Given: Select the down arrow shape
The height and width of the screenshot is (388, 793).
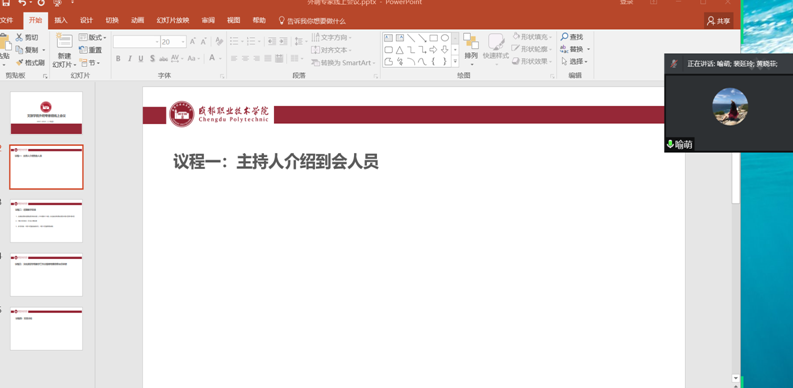Looking at the screenshot, I should 445,50.
